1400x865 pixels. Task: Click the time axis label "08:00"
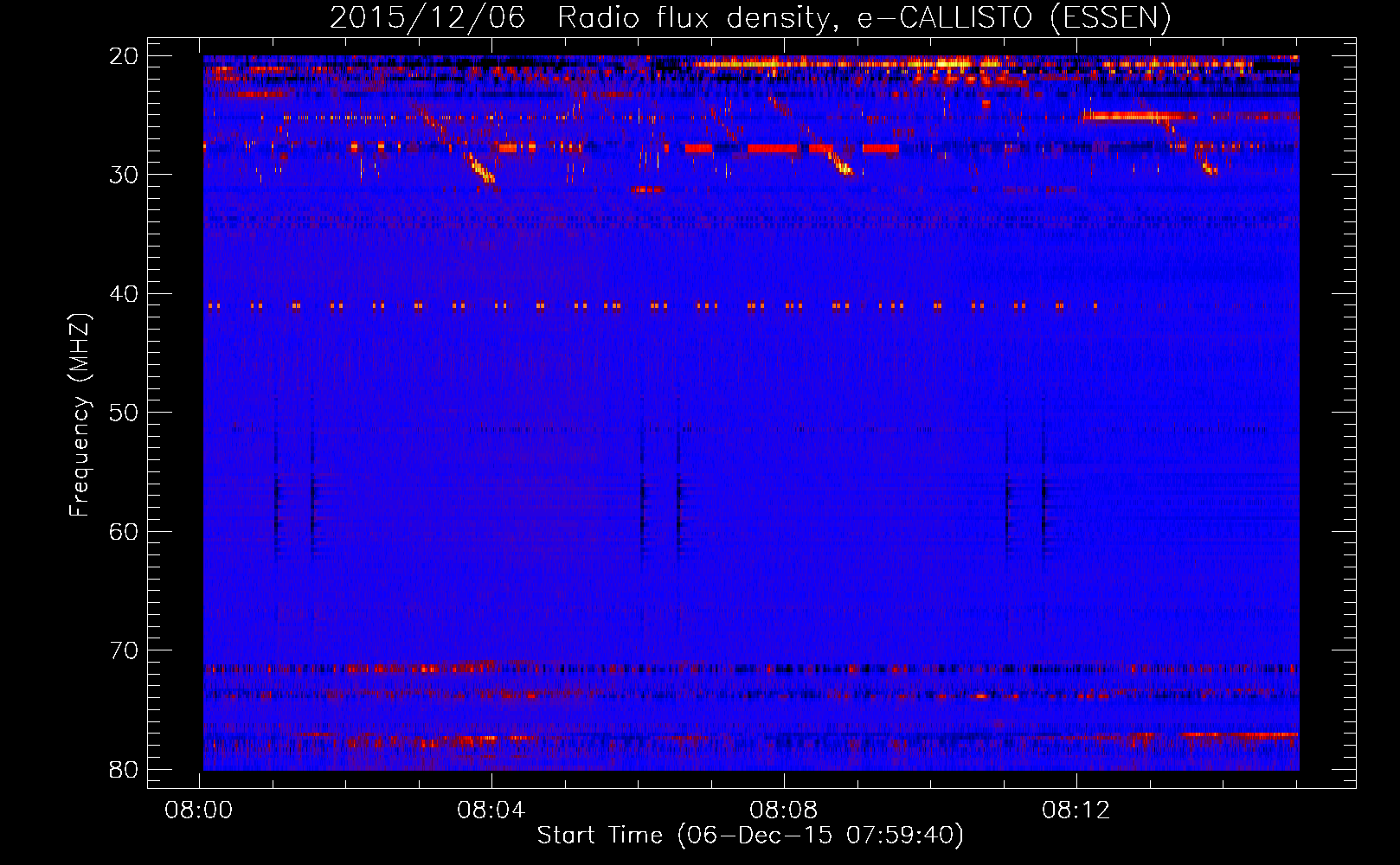(200, 811)
